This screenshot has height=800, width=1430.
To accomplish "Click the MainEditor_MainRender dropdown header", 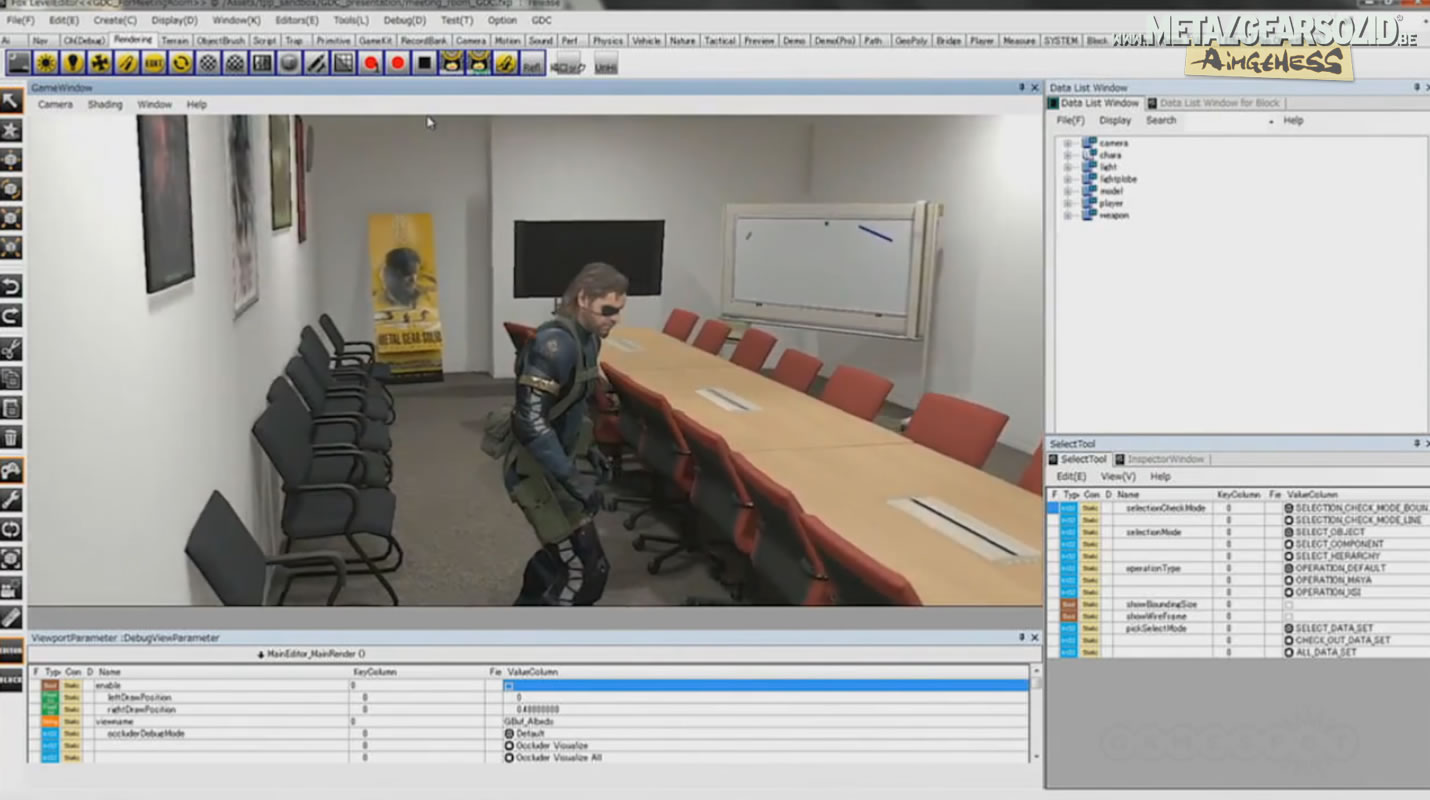I will coord(311,654).
